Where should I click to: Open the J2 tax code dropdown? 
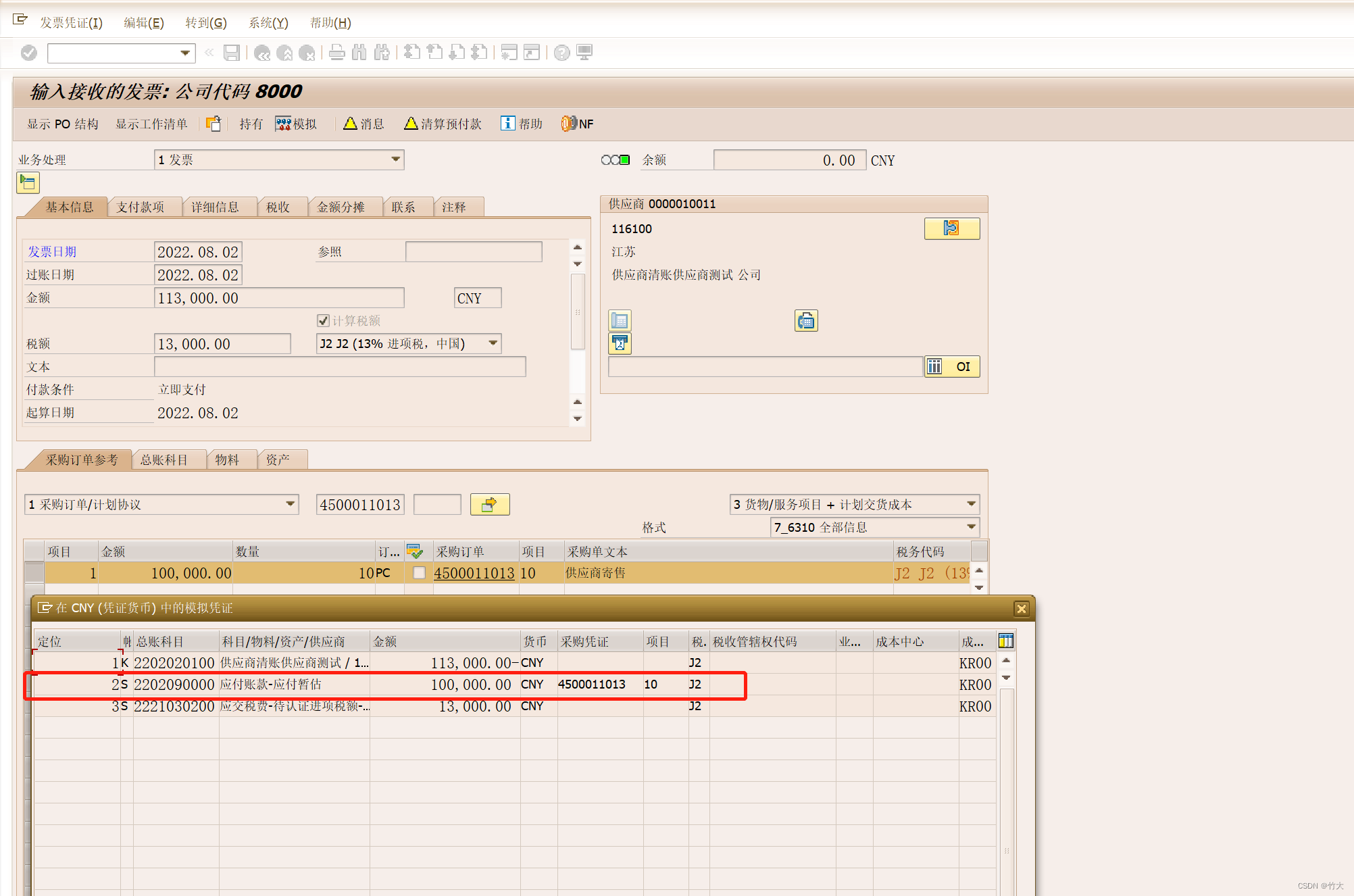pyautogui.click(x=493, y=343)
